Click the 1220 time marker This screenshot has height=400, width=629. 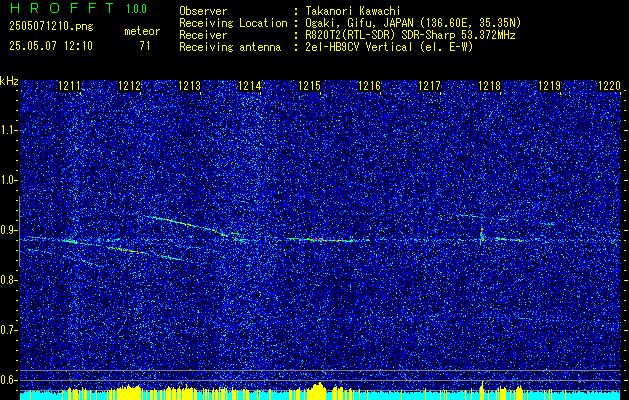click(x=609, y=85)
